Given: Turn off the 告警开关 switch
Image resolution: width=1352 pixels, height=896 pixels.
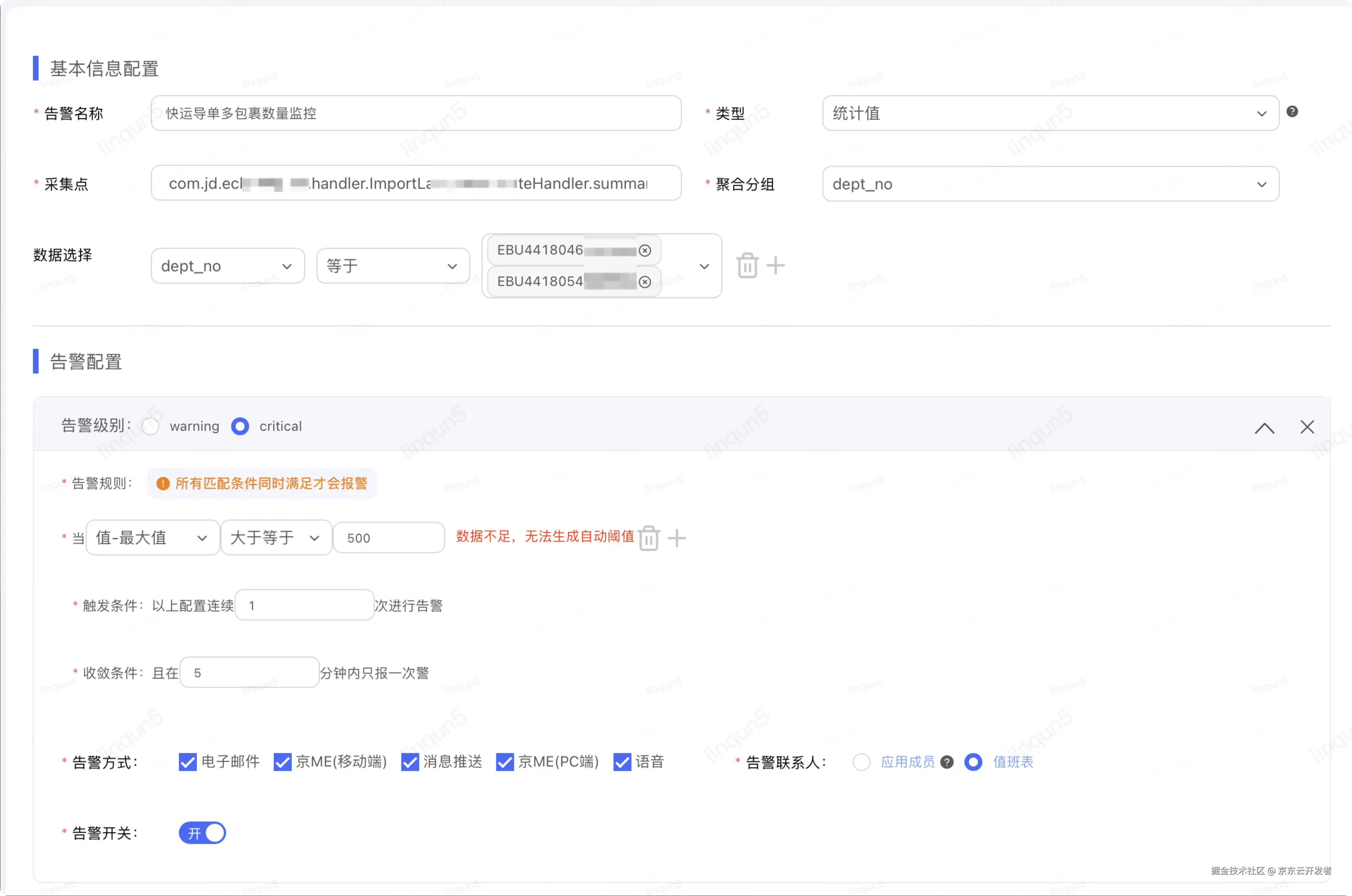Looking at the screenshot, I should (x=202, y=833).
